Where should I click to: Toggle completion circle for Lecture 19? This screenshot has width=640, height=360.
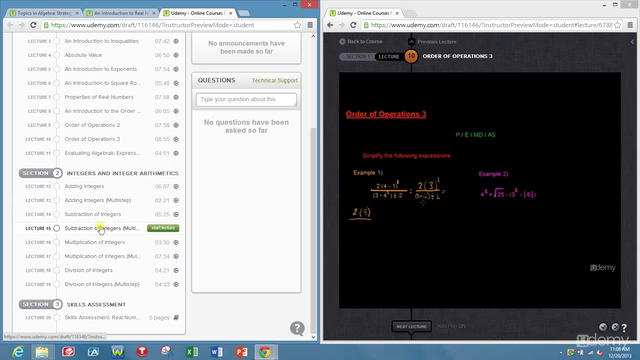(x=56, y=284)
